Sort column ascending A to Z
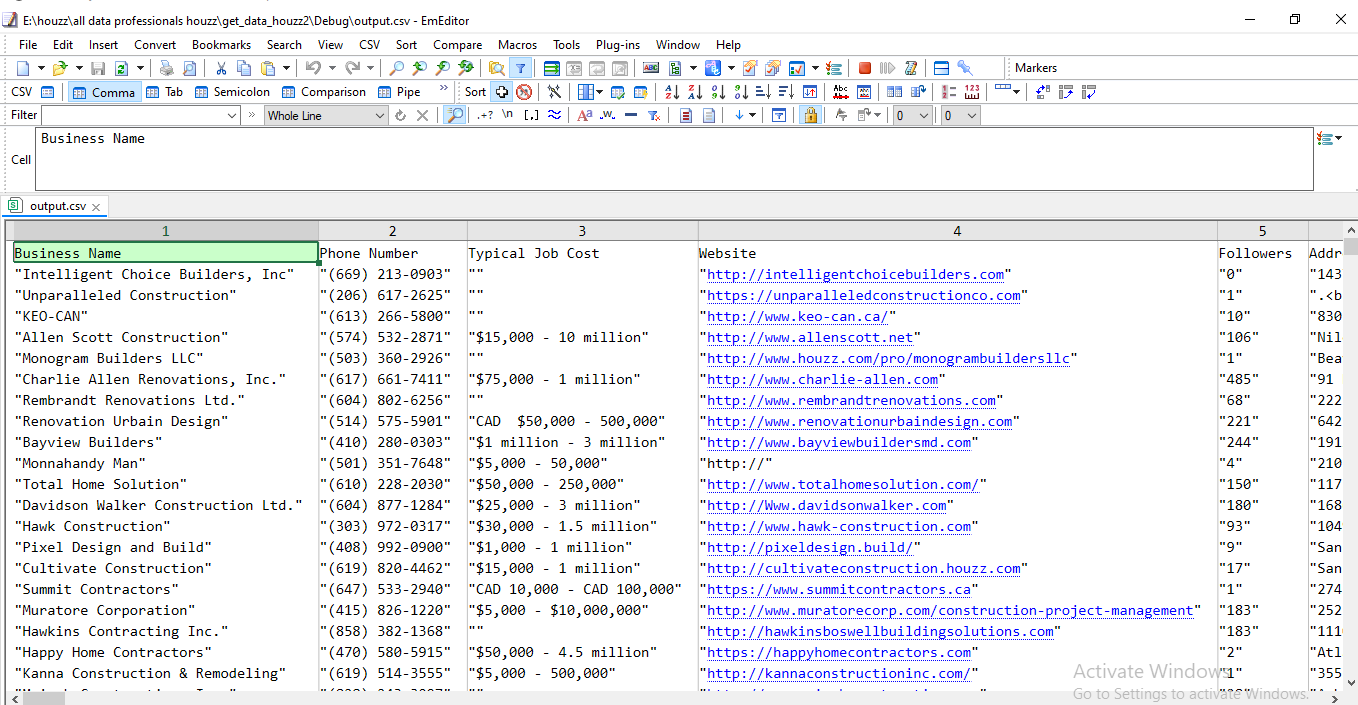Viewport: 1358px width, 705px height. [x=672, y=91]
